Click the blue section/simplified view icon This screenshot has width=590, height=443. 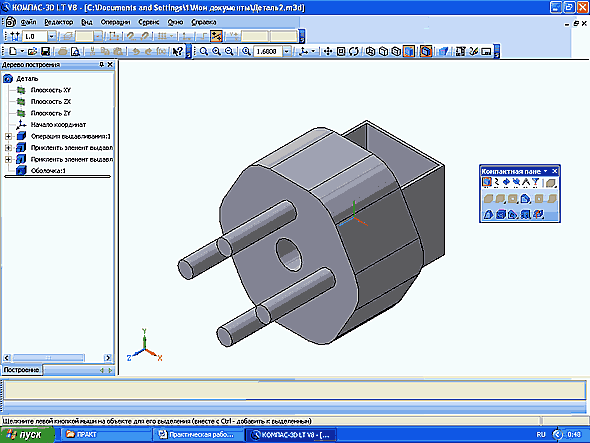pos(443,51)
